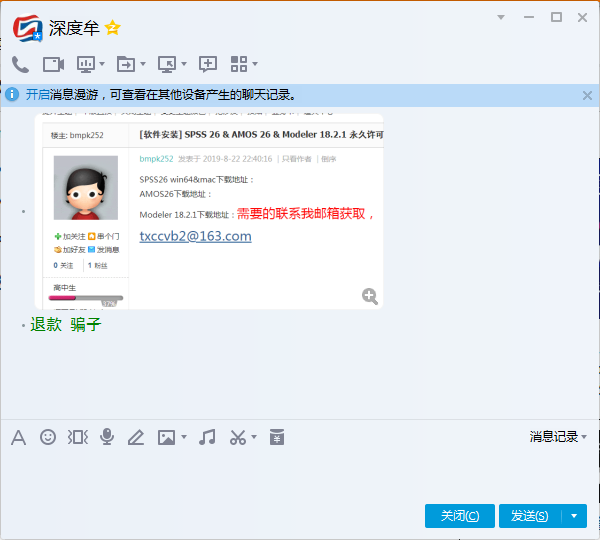Viewport: 600px width, 540px height.
Task: Click the contact name 深度牟
Action: pos(74,28)
